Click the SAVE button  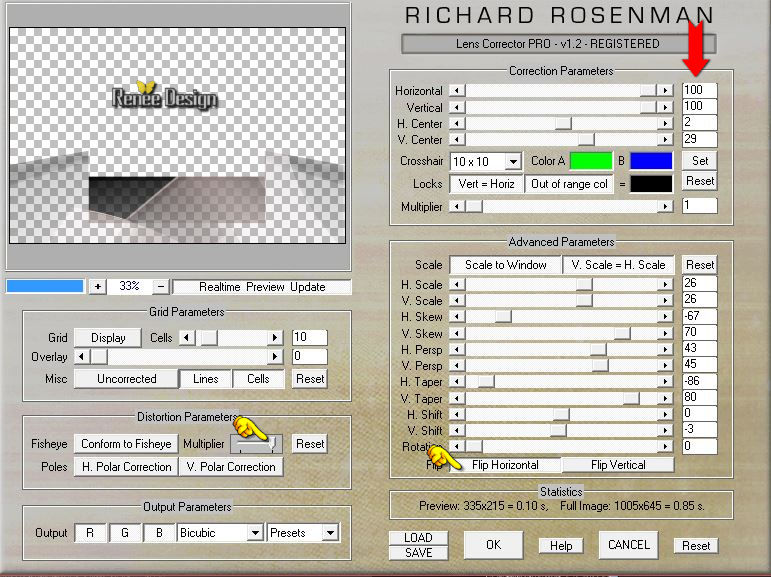418,552
